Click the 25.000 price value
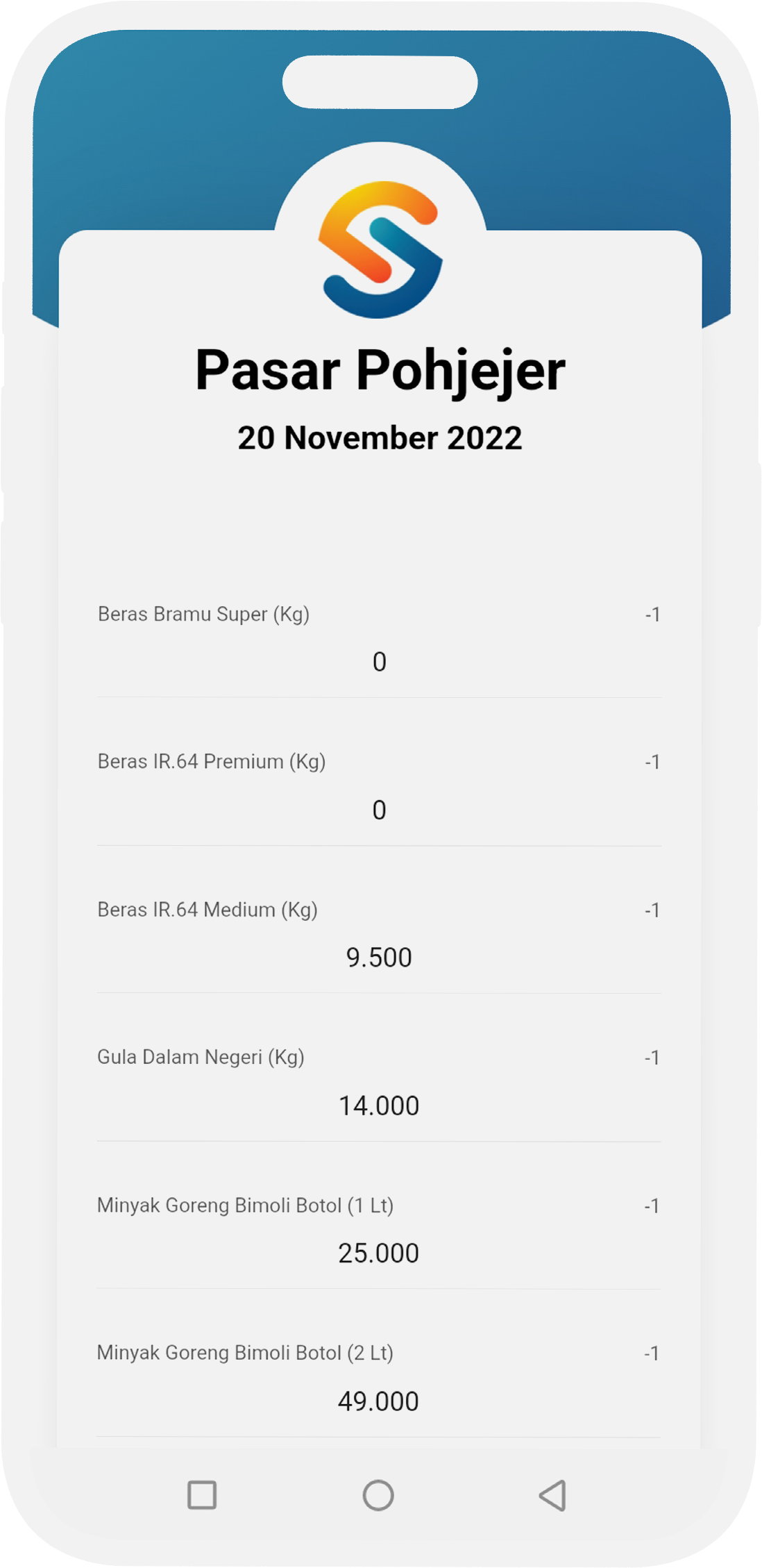Viewport: 762px width, 1568px height. 379,1253
